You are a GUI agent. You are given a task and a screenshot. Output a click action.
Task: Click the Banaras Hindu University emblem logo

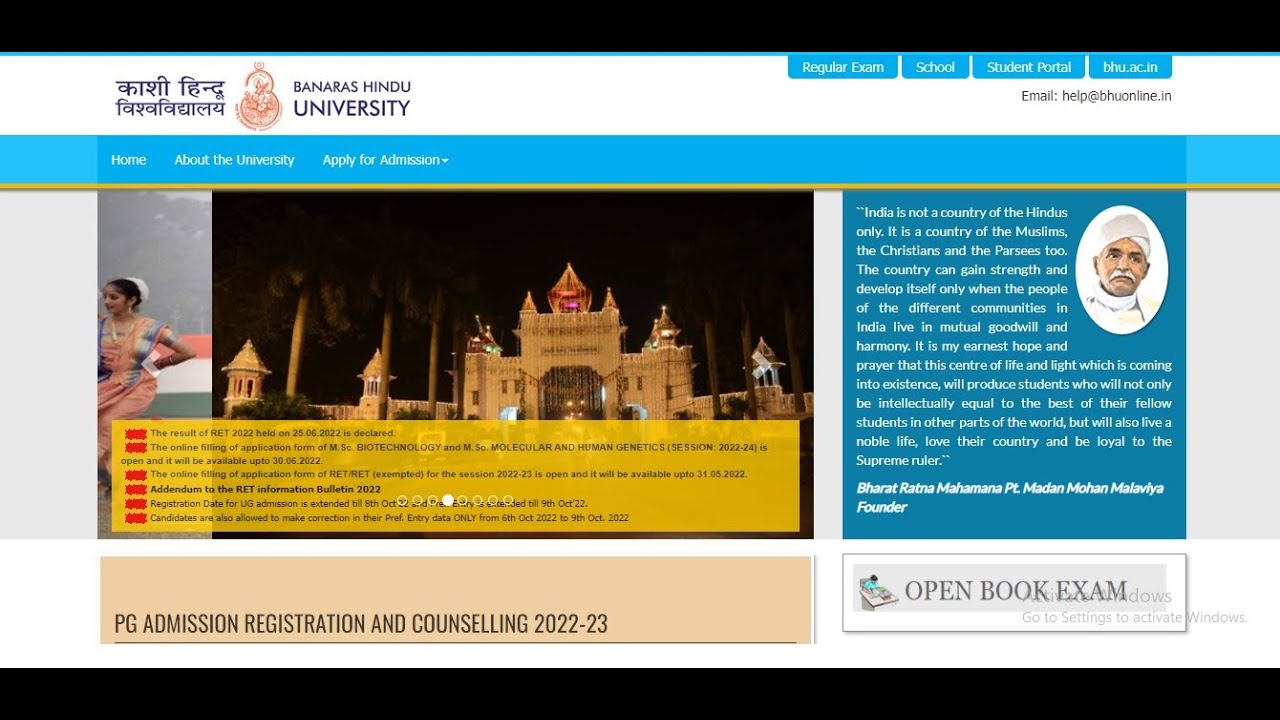(x=259, y=96)
